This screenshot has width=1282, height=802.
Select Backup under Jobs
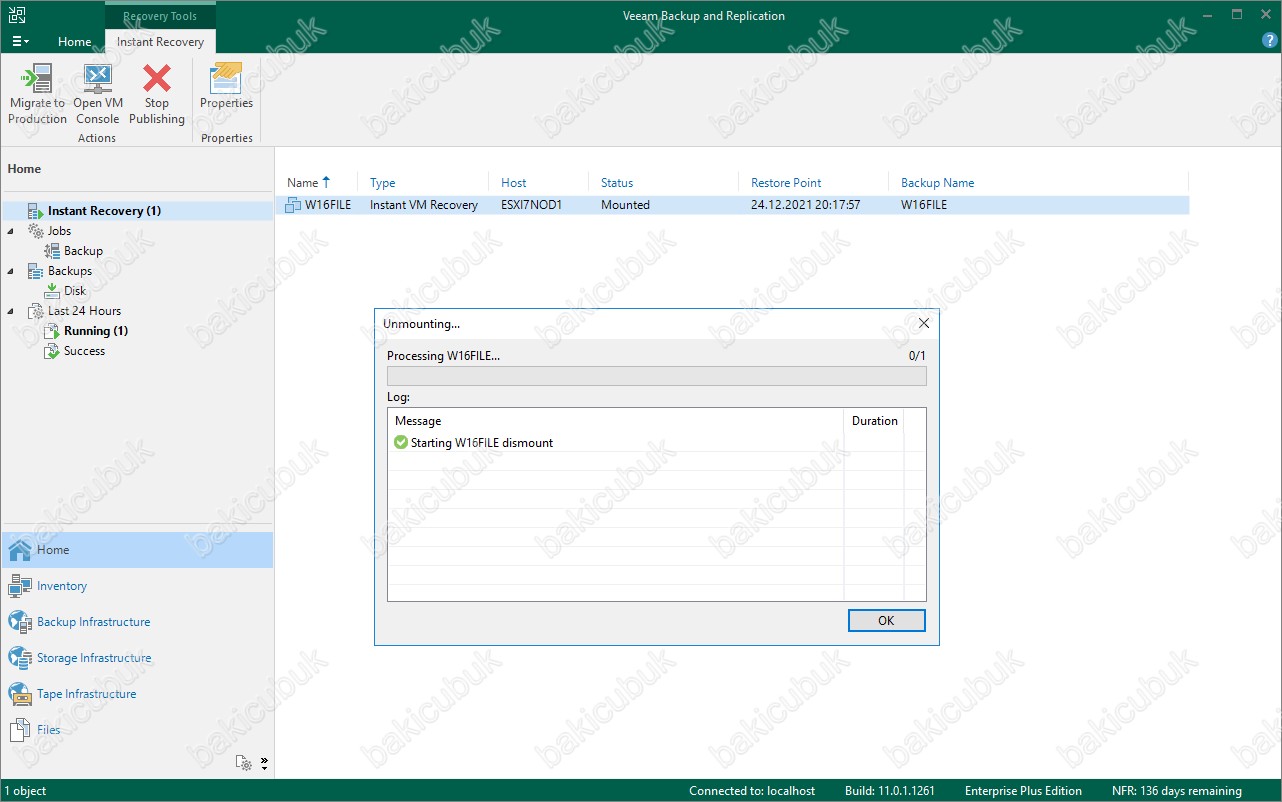[x=83, y=251]
